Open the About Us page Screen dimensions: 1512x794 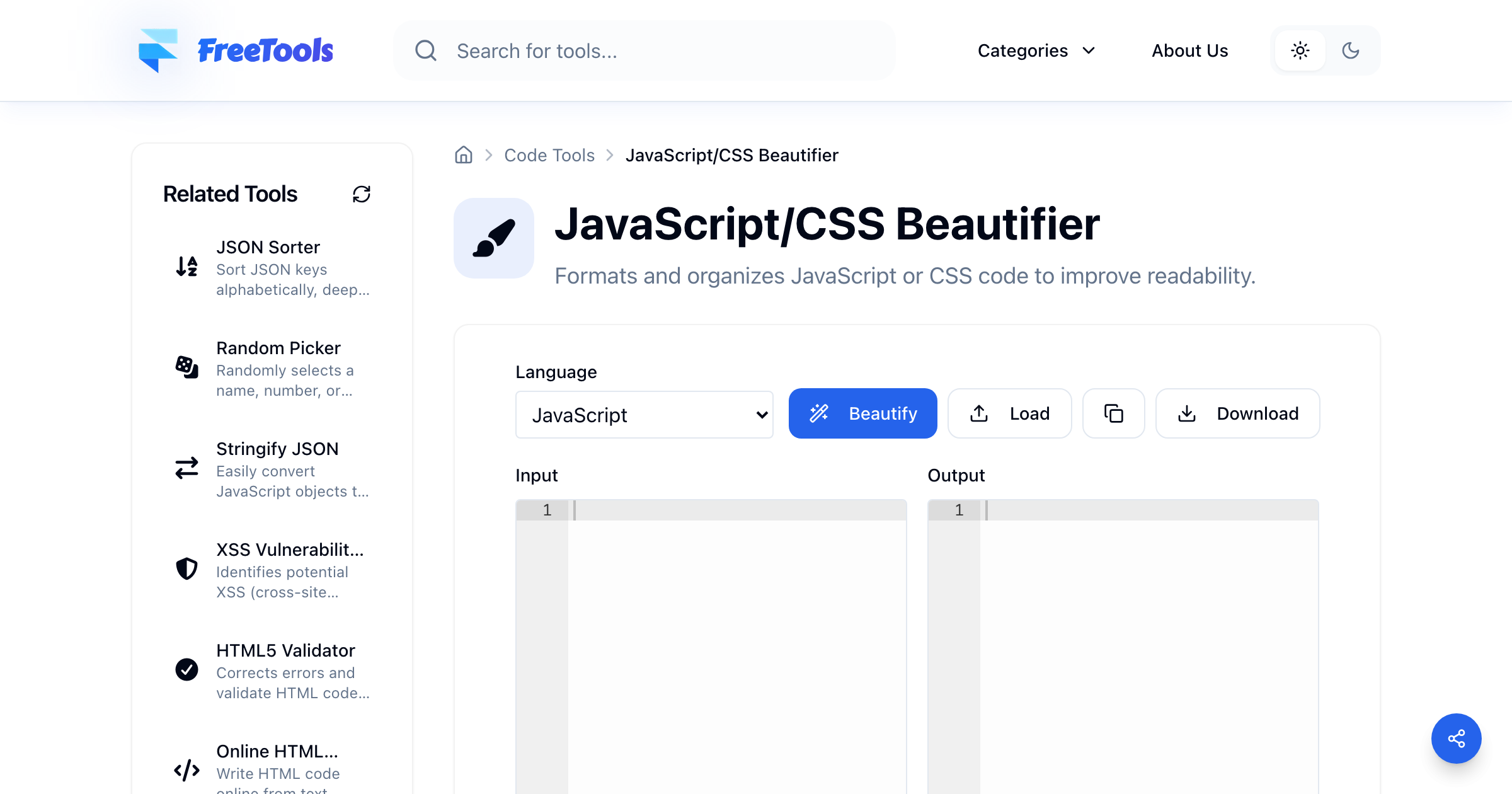click(1189, 50)
